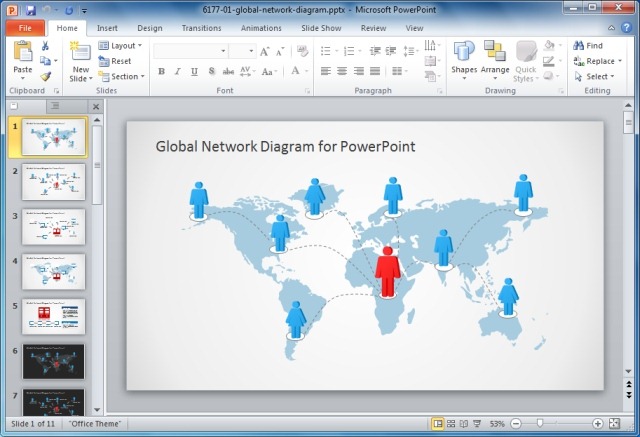640x437 pixels.
Task: Select the Format Painter brush
Action: 45,76
